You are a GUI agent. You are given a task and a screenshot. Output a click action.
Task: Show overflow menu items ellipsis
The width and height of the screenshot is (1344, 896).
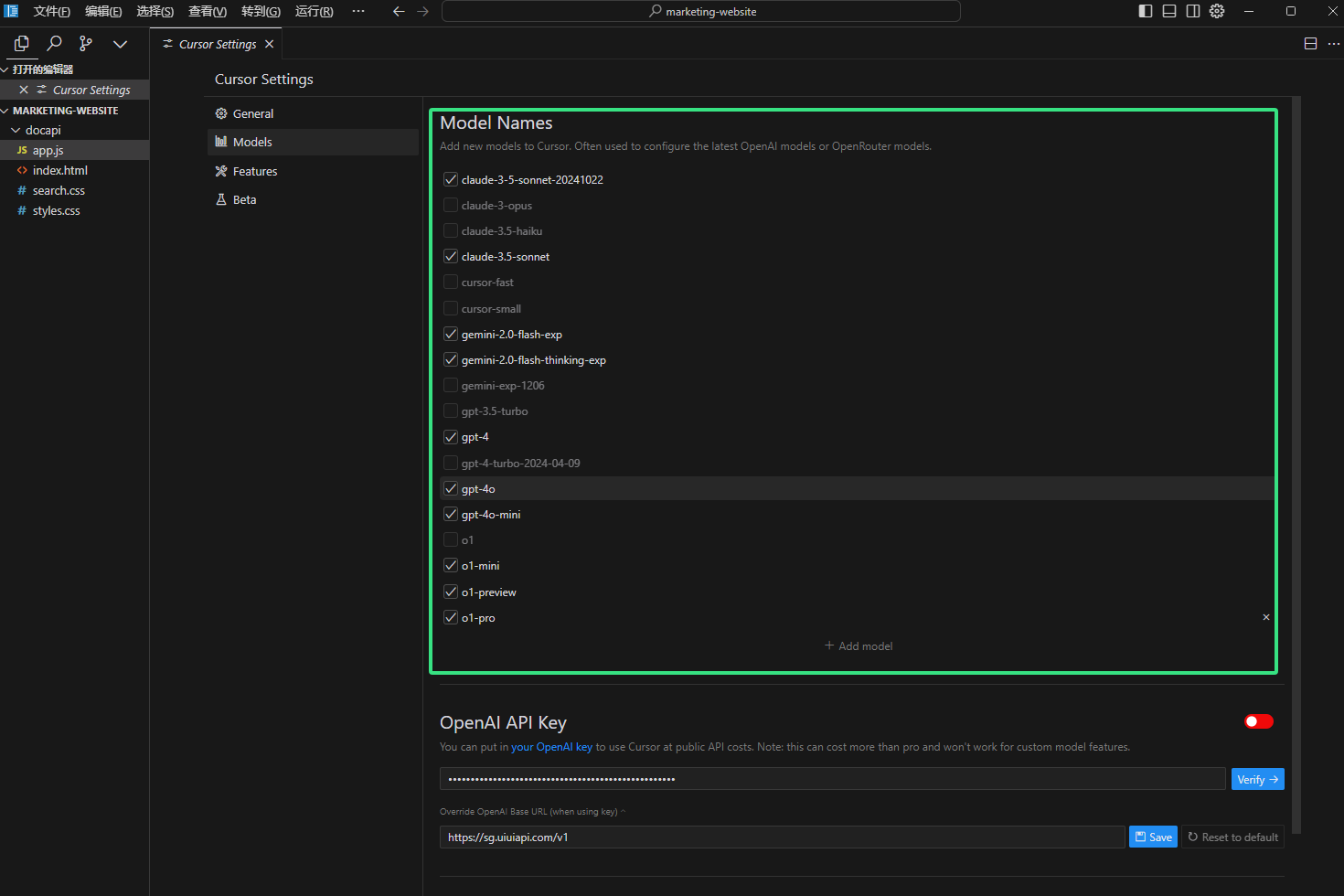358,11
